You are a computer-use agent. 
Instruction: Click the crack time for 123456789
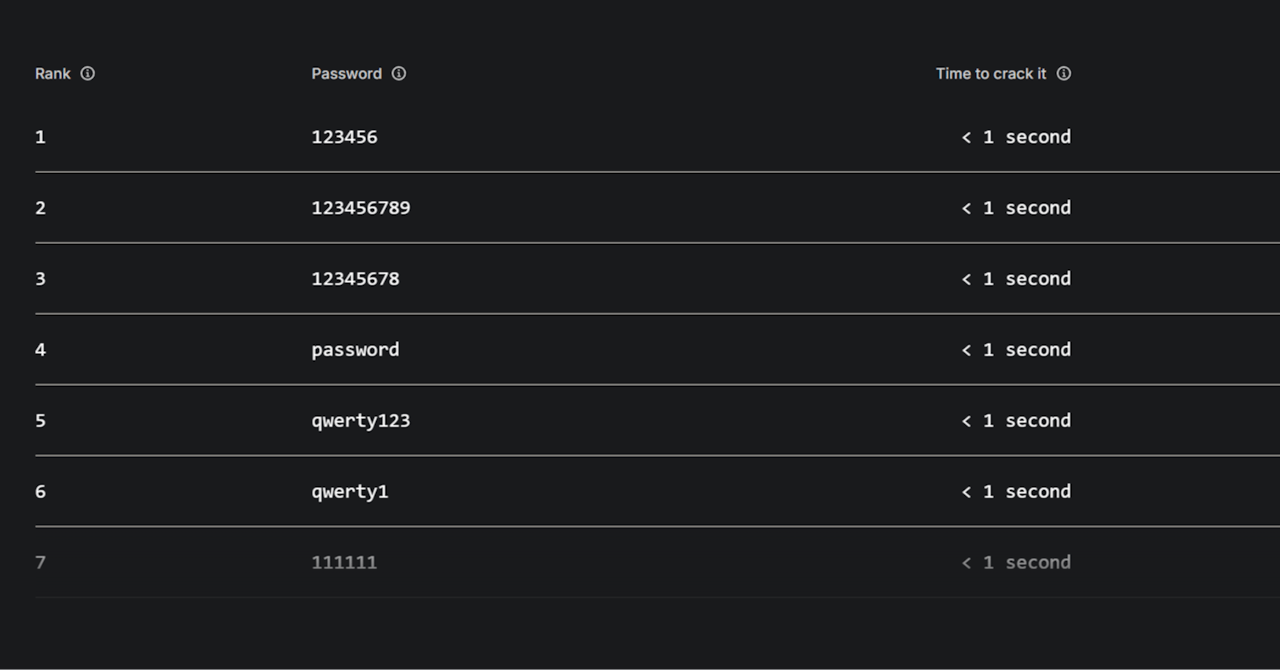tap(1016, 208)
